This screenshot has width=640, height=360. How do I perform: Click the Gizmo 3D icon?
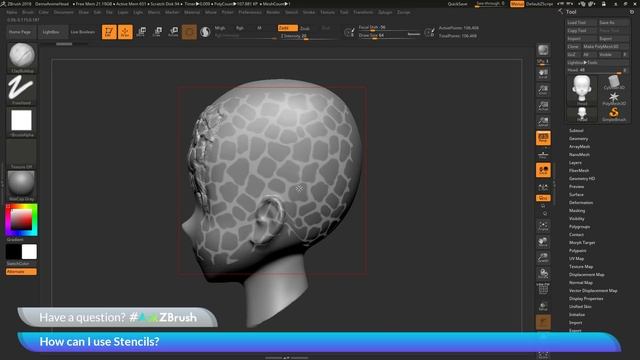click(189, 32)
